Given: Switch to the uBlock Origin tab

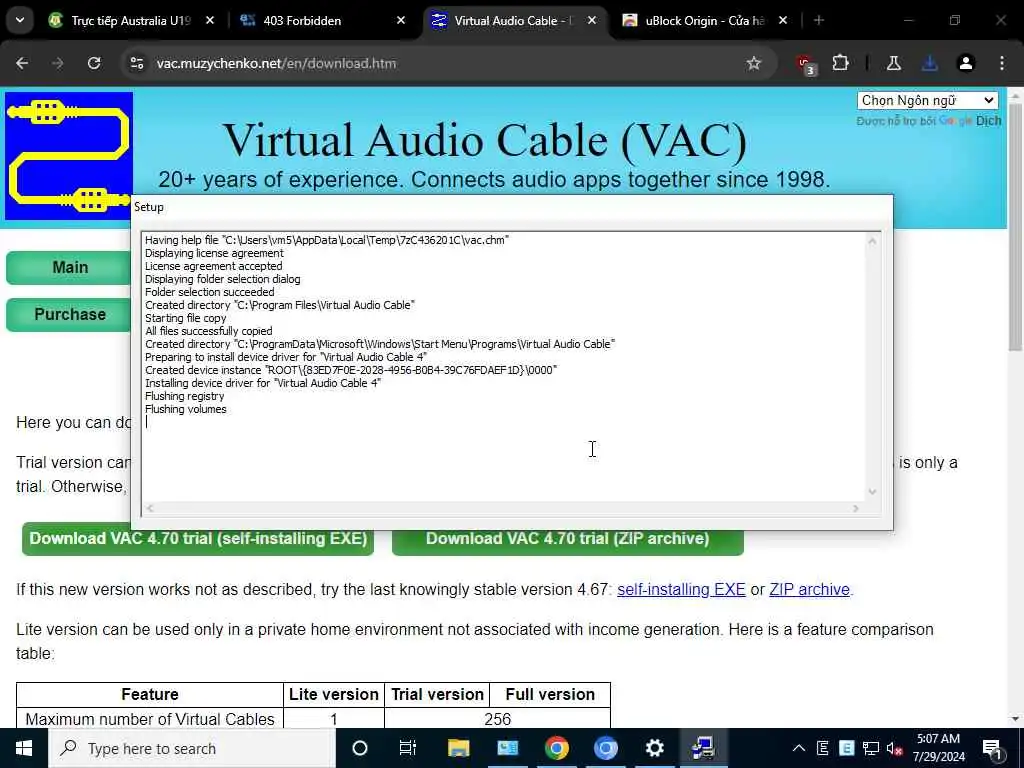Looking at the screenshot, I should tap(704, 21).
